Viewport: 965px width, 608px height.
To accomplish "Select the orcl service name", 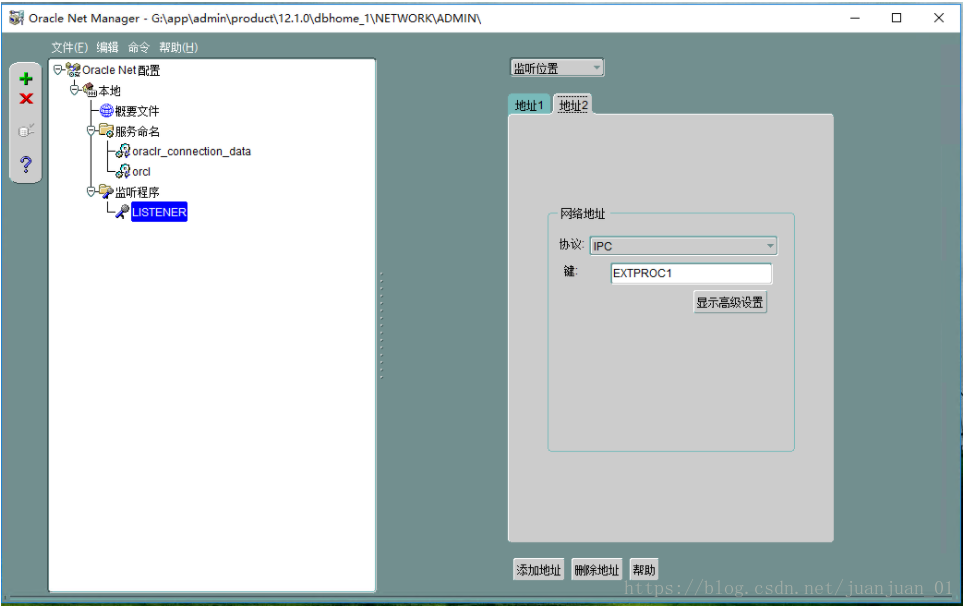I will coord(142,172).
